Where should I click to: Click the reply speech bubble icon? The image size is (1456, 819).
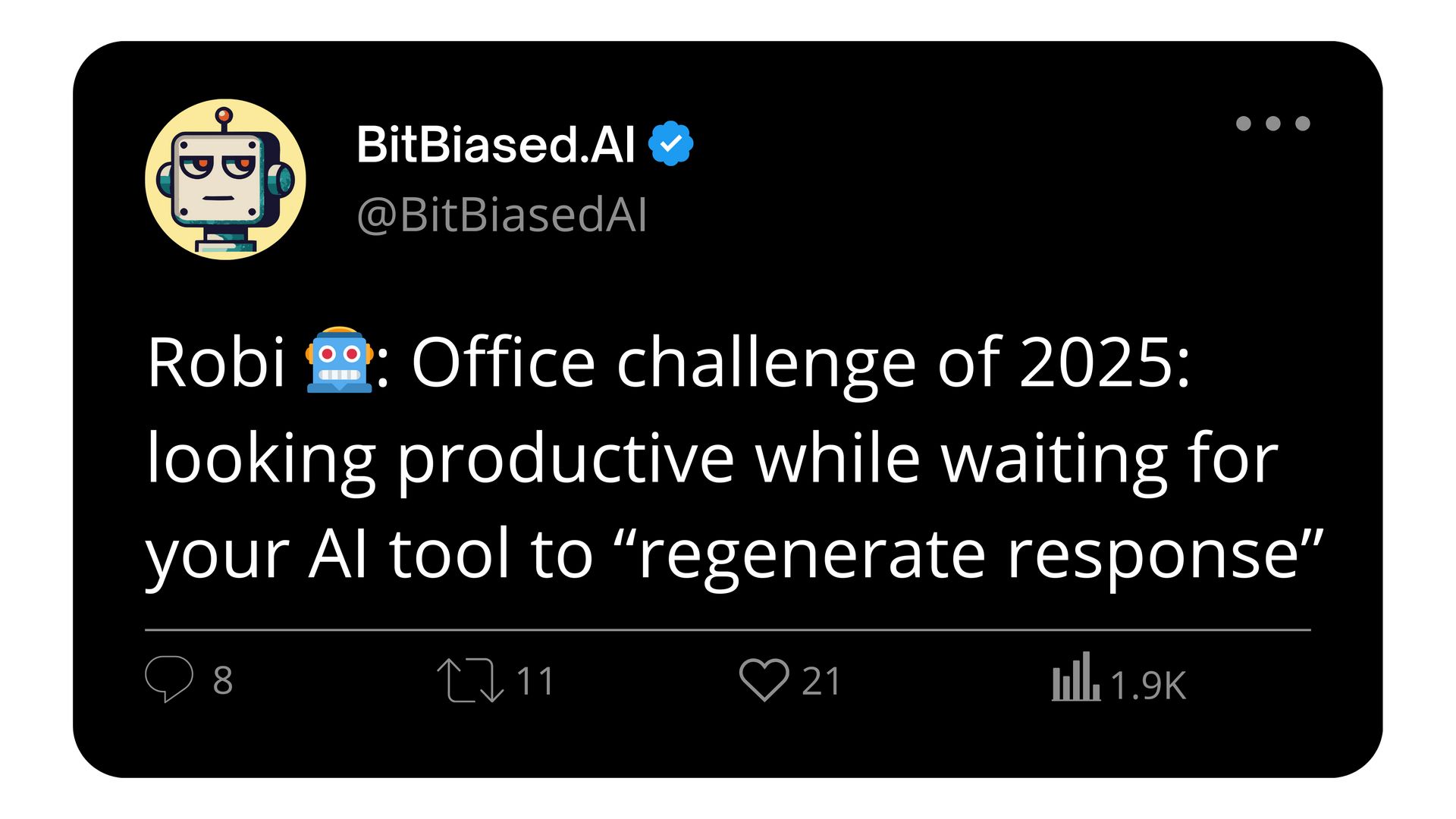click(x=169, y=679)
